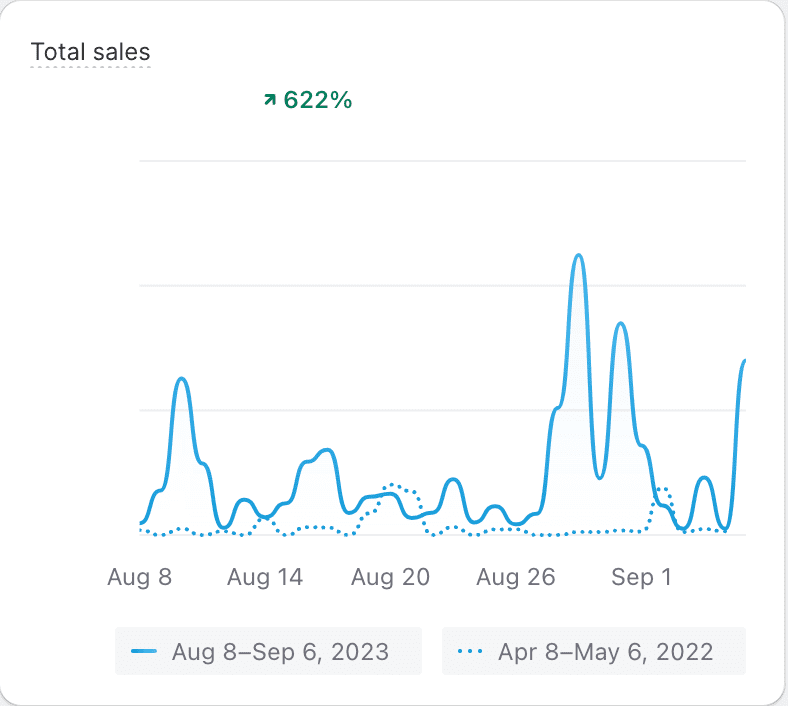Viewport: 788px width, 706px height.
Task: Click the solid line icon in the 2023 legend
Action: (x=145, y=652)
